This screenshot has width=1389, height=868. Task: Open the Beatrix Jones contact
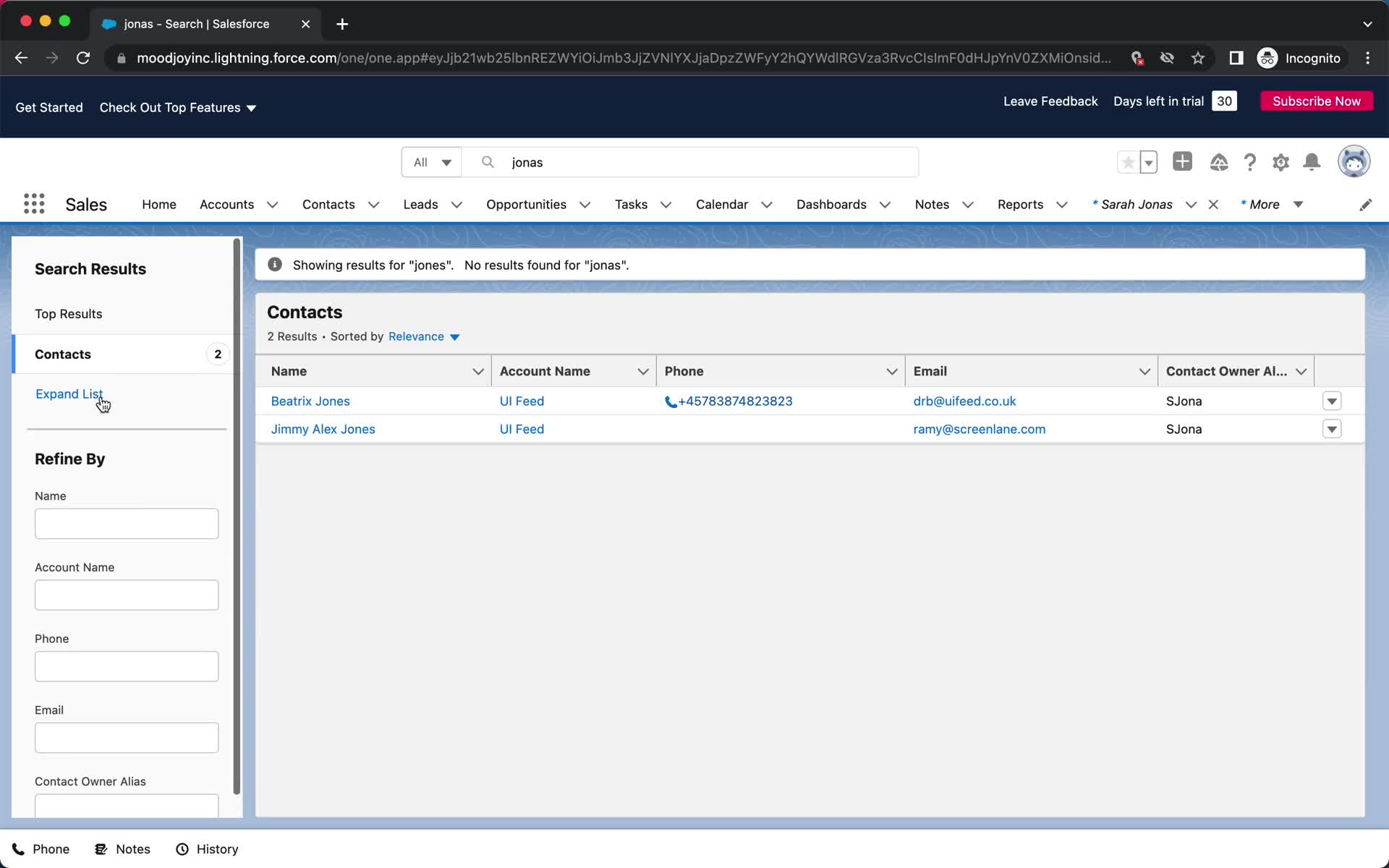pyautogui.click(x=310, y=401)
